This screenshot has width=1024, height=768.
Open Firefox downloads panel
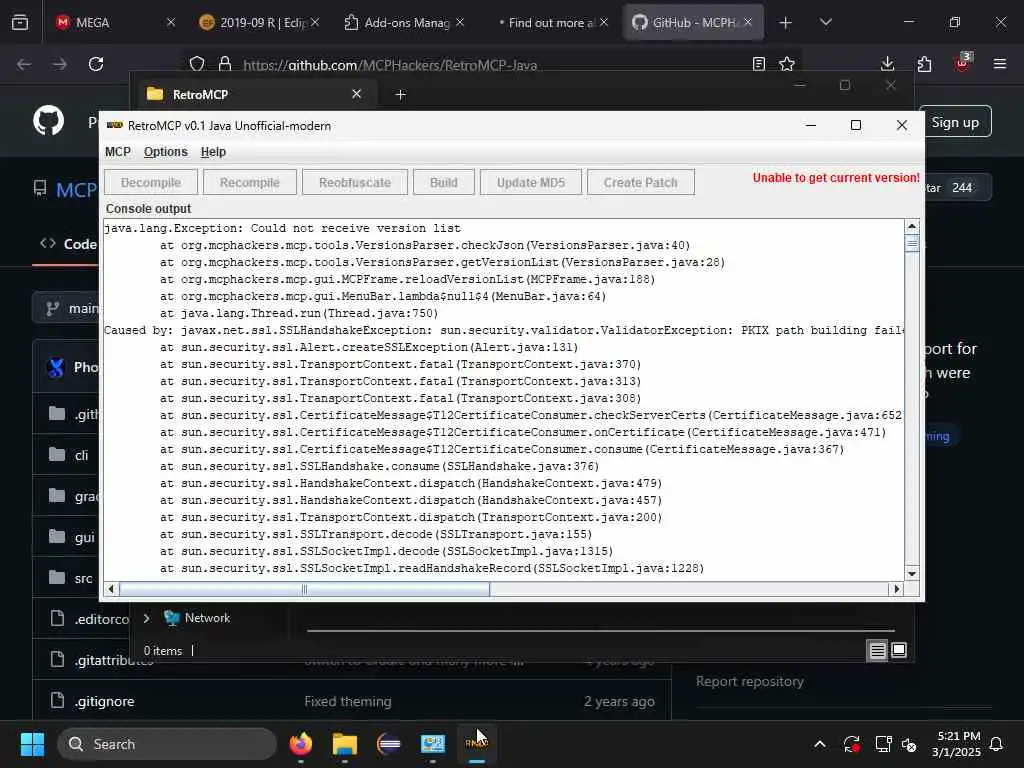coord(887,64)
